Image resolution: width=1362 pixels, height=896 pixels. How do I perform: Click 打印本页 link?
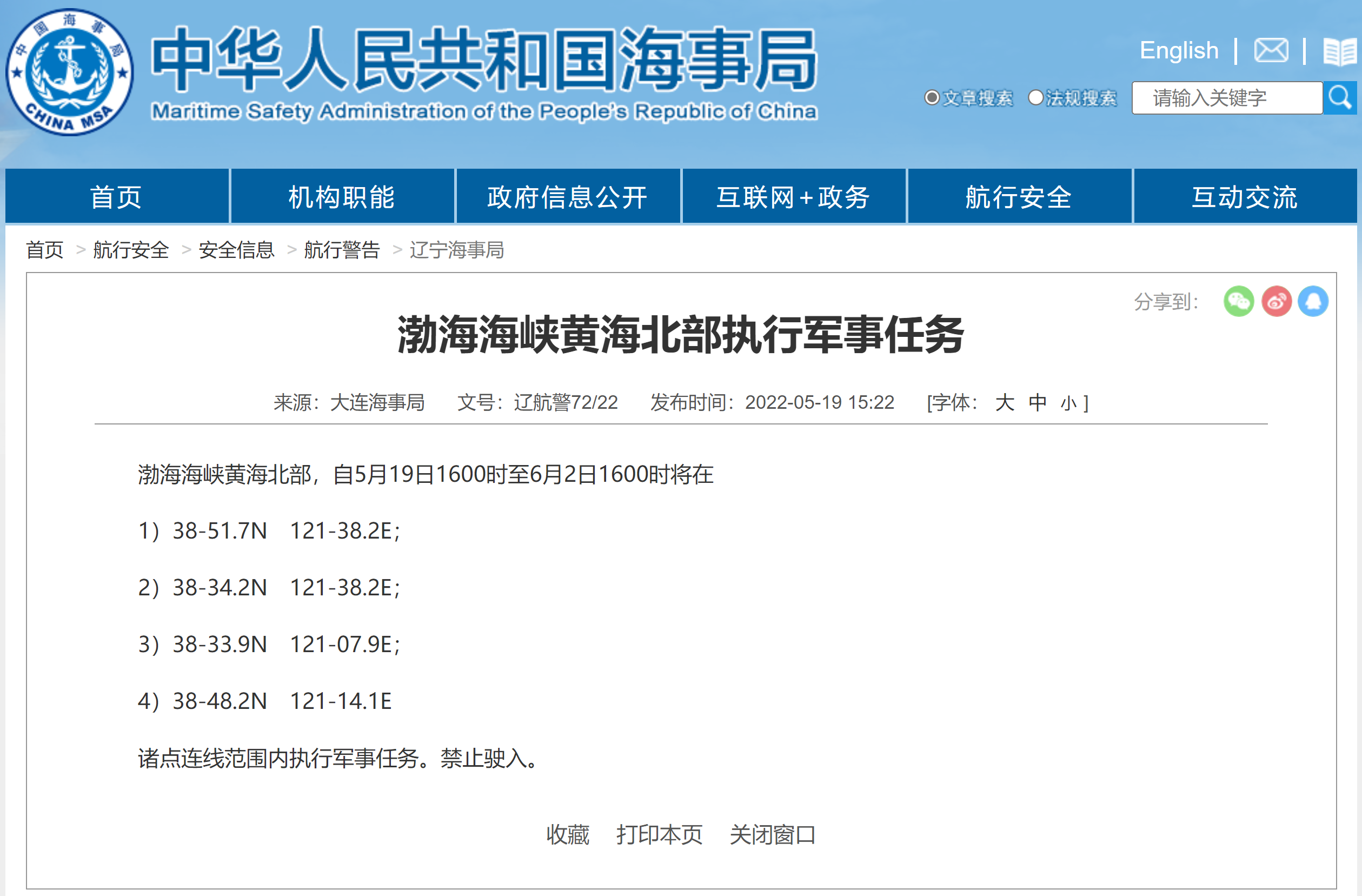[659, 834]
